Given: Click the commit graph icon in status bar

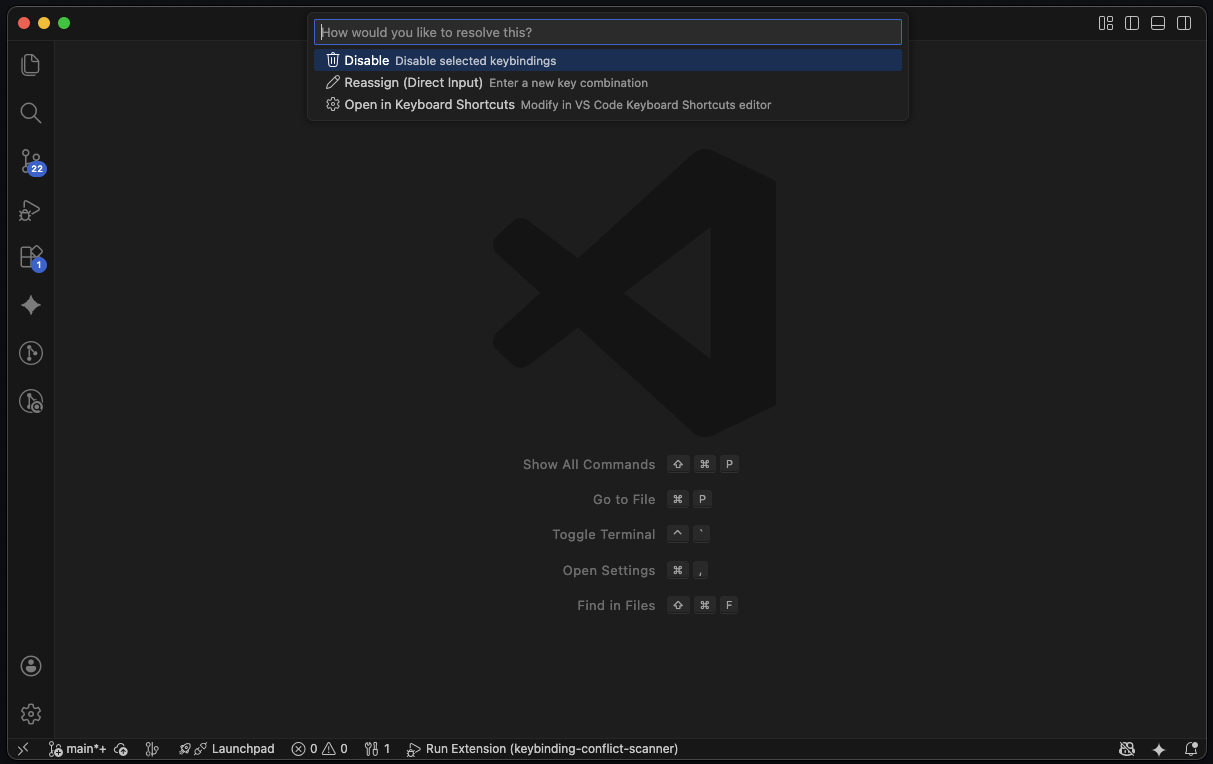Looking at the screenshot, I should 152,749.
